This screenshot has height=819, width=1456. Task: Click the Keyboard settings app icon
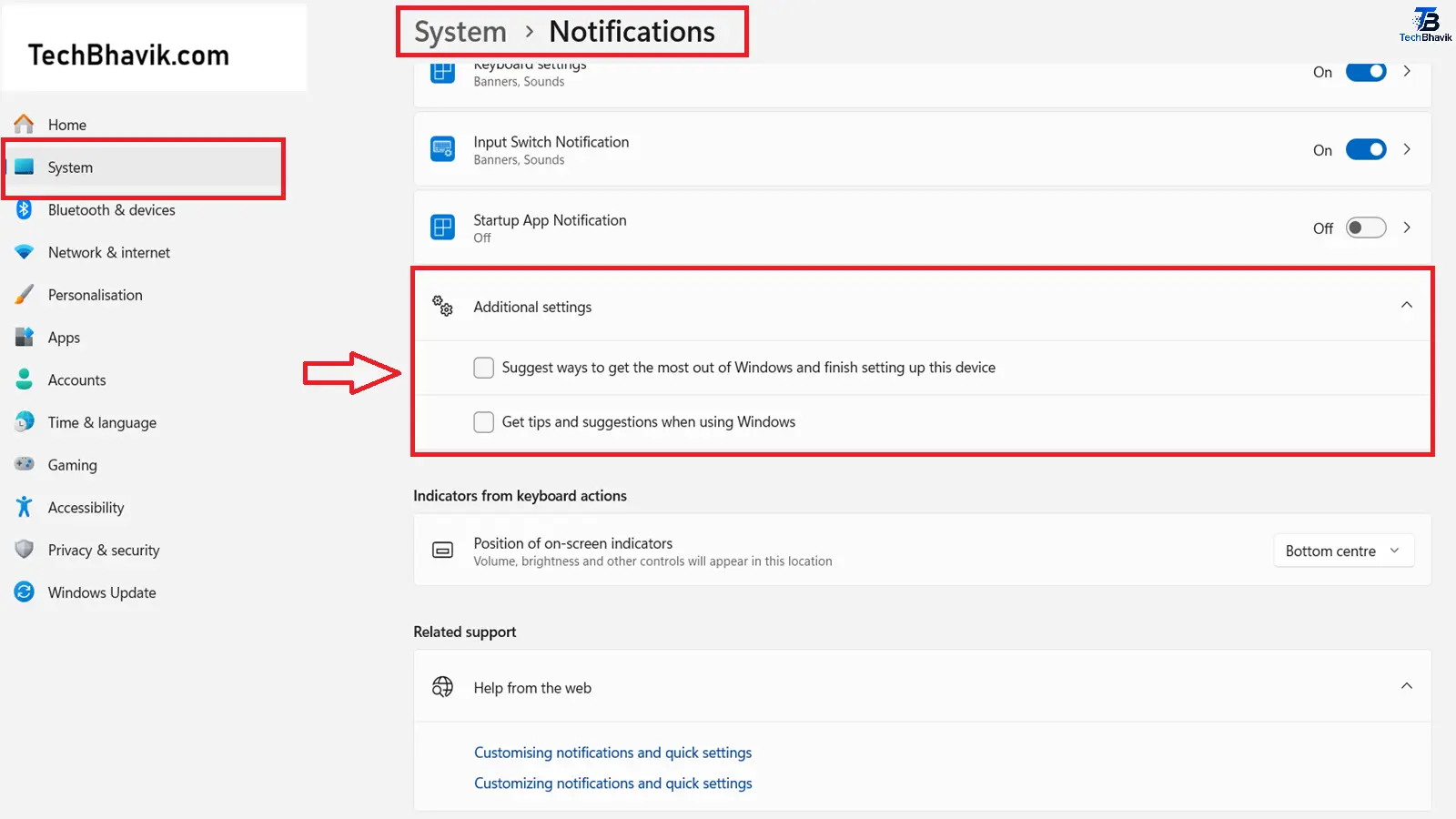443,72
